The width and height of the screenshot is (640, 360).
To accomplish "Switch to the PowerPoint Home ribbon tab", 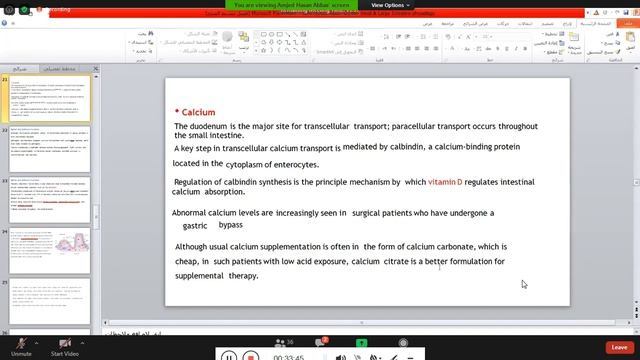I will click(x=596, y=24).
